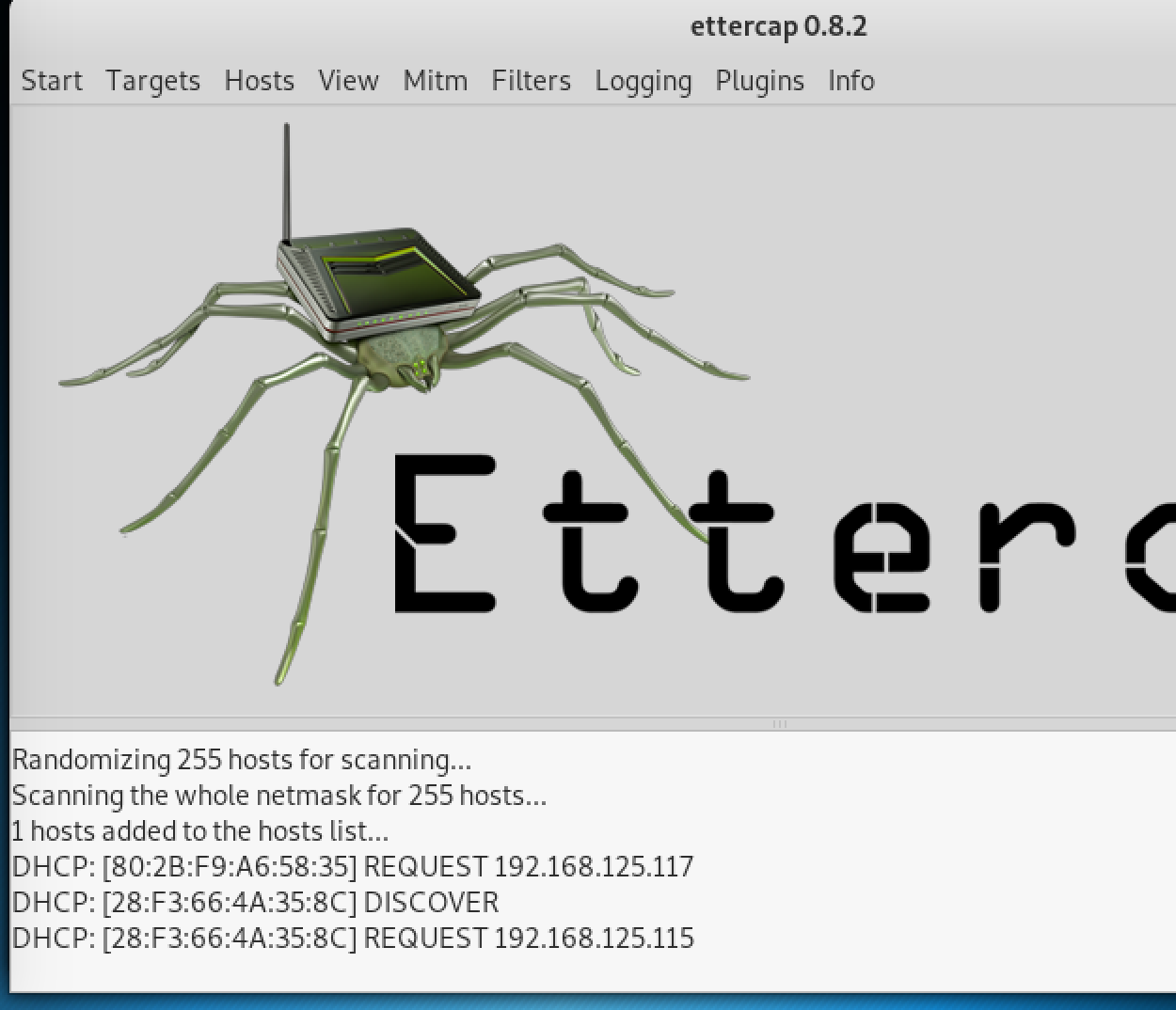Open the Hosts menu
Image resolution: width=1176 pixels, height=1010 pixels.
pyautogui.click(x=259, y=81)
